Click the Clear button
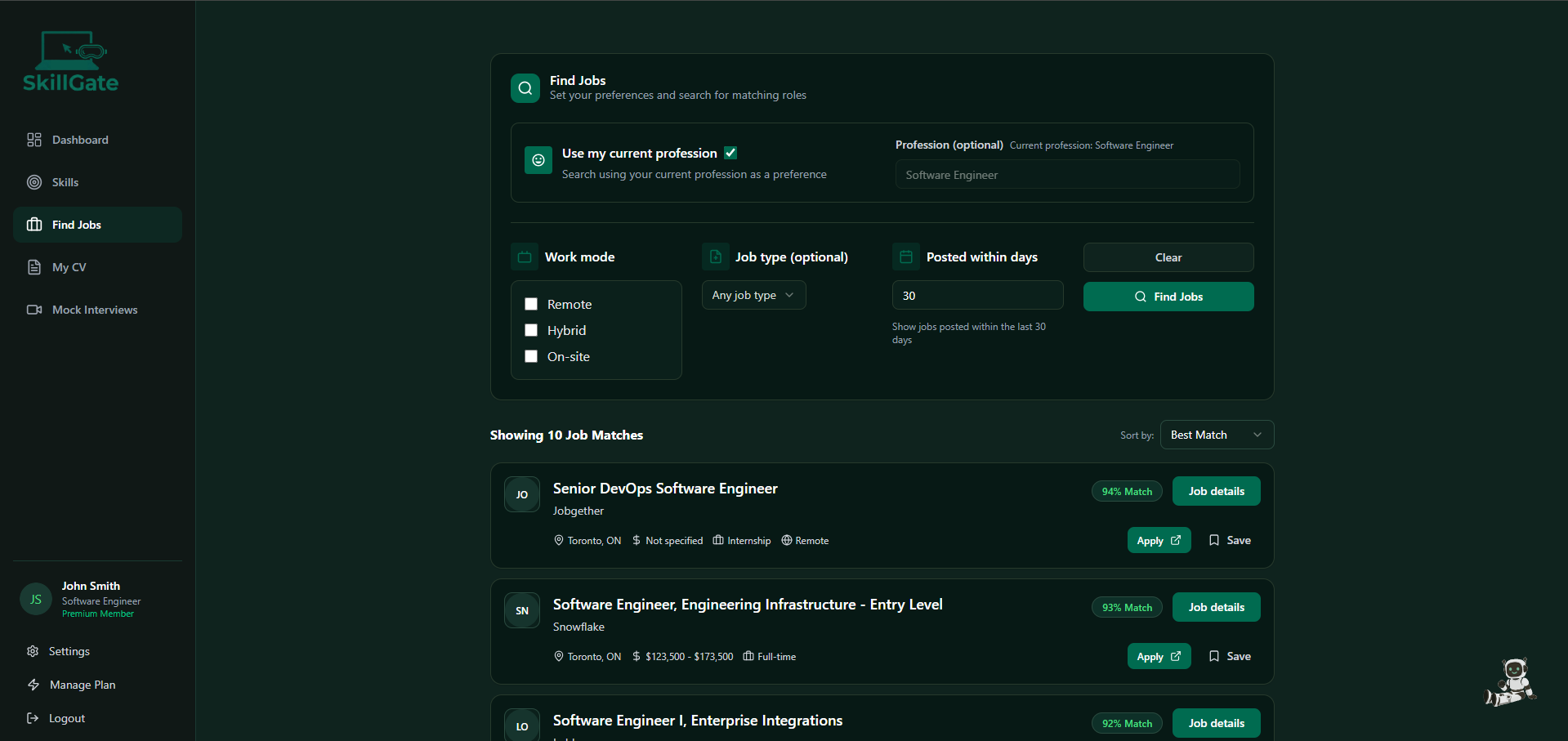This screenshot has width=1568, height=741. point(1168,257)
